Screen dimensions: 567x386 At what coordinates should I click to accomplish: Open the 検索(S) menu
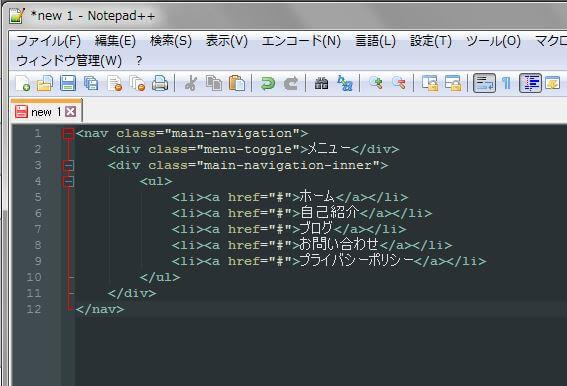[x=171, y=41]
